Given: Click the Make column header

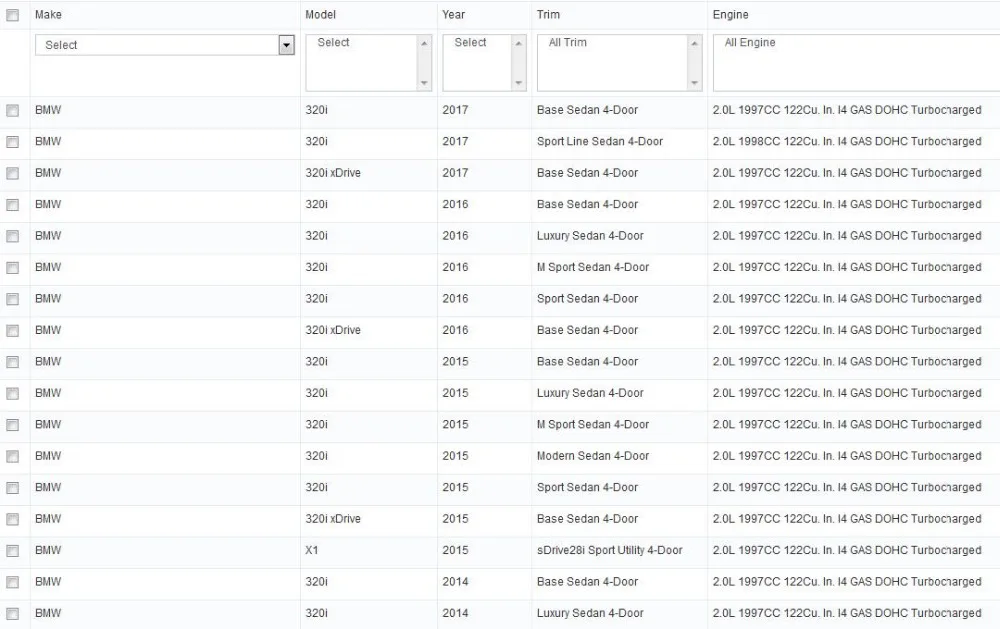Looking at the screenshot, I should tap(48, 14).
